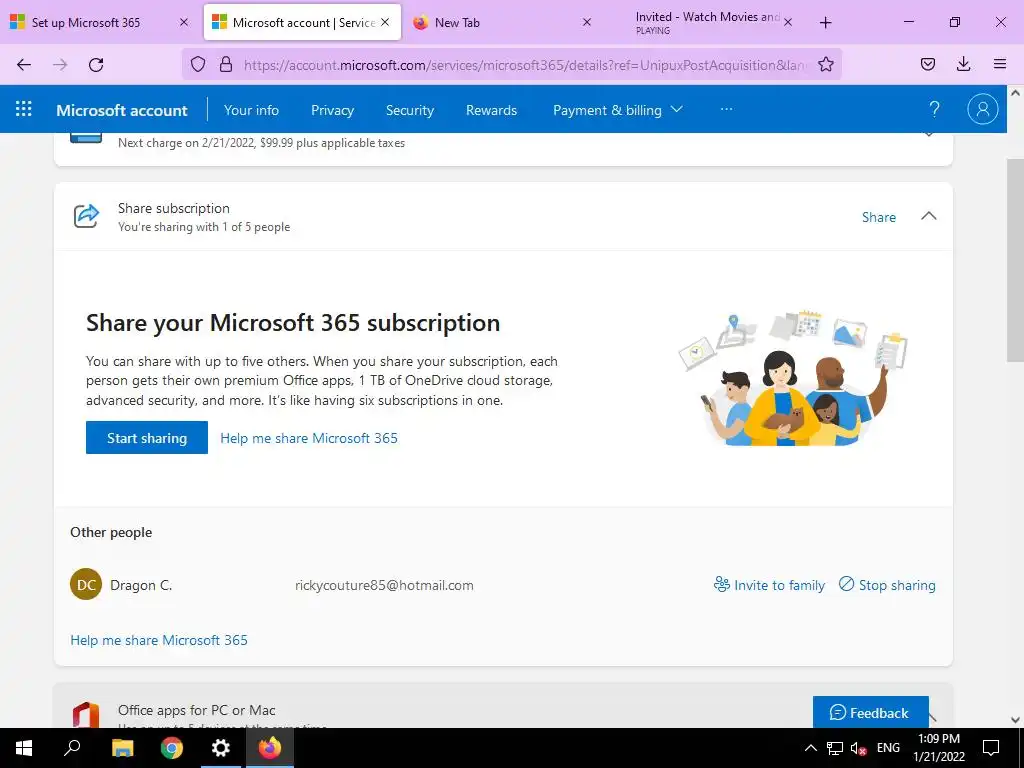
Task: Open the network tray icon
Action: [x=835, y=748]
